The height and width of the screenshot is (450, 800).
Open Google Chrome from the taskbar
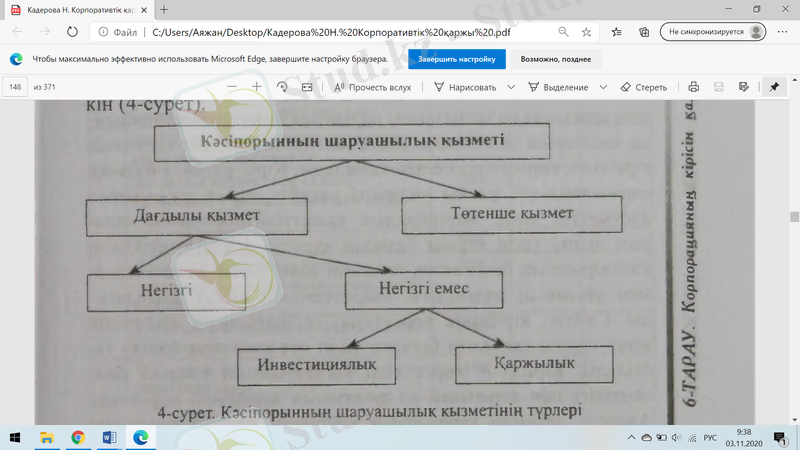point(78,438)
